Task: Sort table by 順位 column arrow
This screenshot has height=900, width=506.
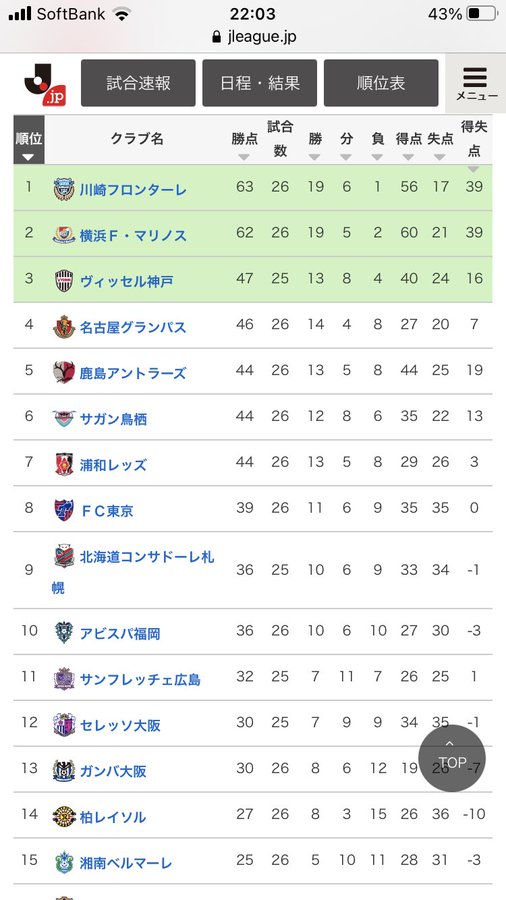Action: click(x=29, y=157)
